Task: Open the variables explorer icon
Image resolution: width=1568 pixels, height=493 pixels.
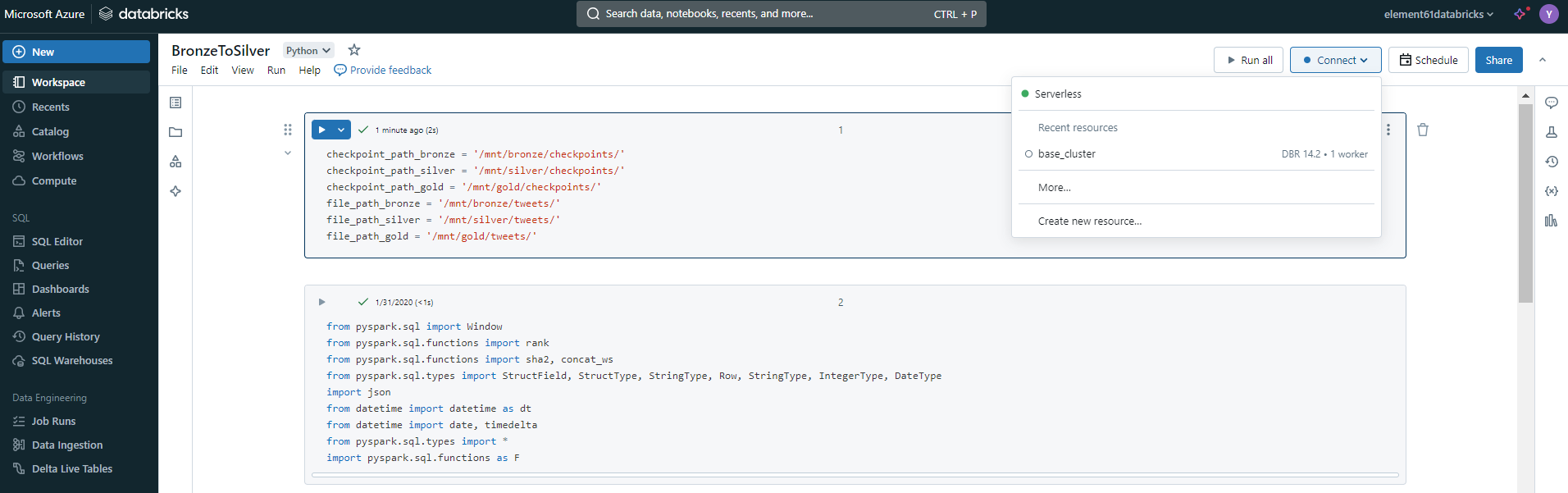Action: (x=1551, y=191)
